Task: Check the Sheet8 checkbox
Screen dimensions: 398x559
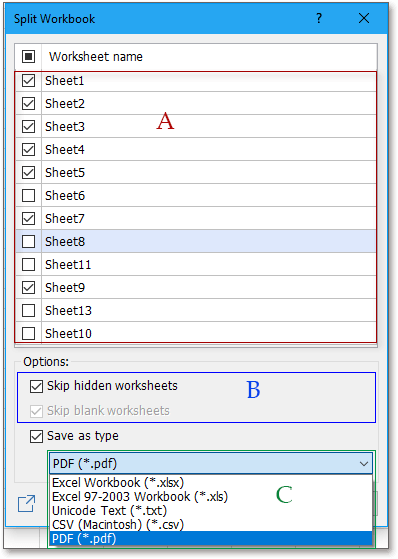Action: pyautogui.click(x=29, y=241)
